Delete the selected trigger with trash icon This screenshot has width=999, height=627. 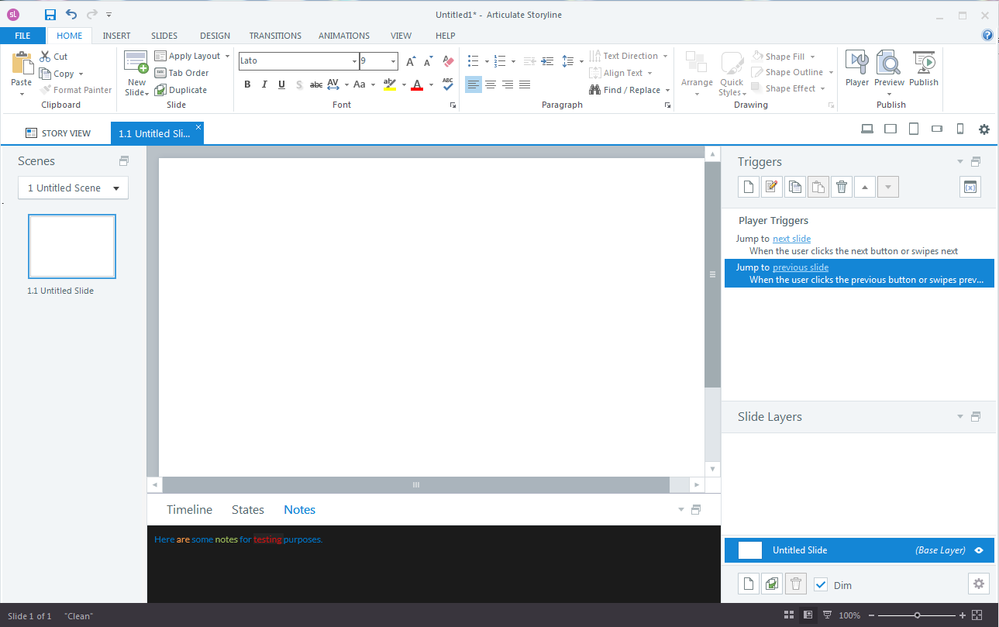(x=842, y=187)
